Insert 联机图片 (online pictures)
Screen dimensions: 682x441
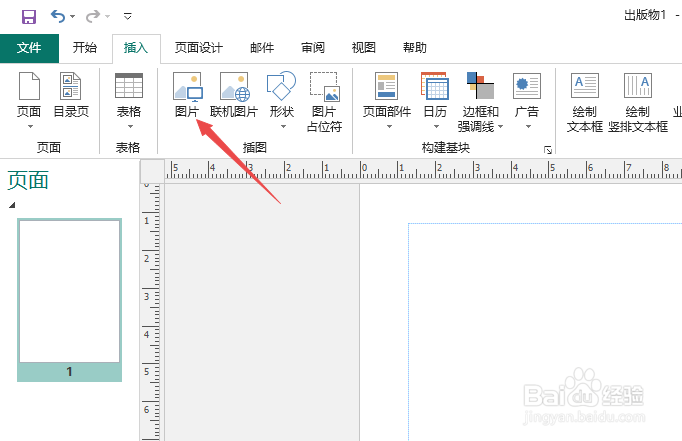pyautogui.click(x=234, y=95)
